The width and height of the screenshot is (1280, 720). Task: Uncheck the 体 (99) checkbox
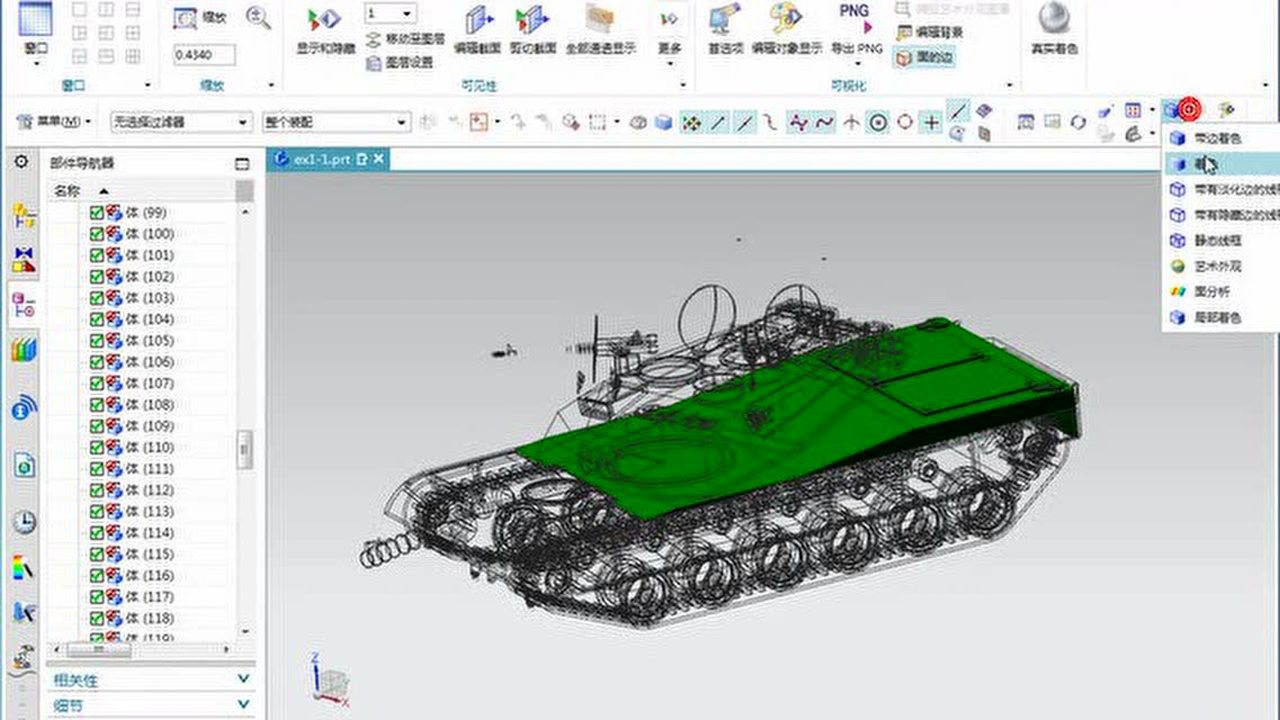pyautogui.click(x=96, y=212)
